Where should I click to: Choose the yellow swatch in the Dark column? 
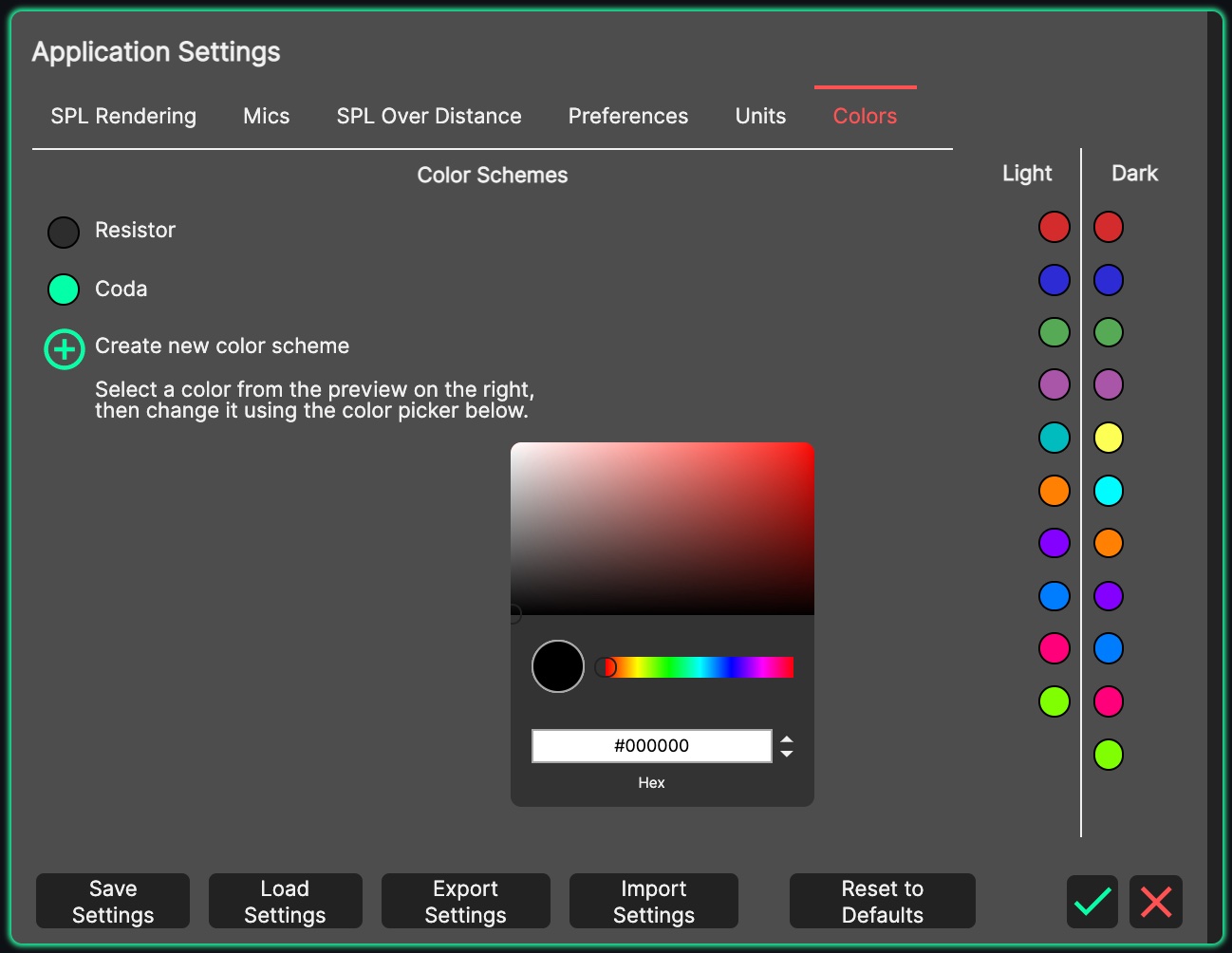point(1109,438)
